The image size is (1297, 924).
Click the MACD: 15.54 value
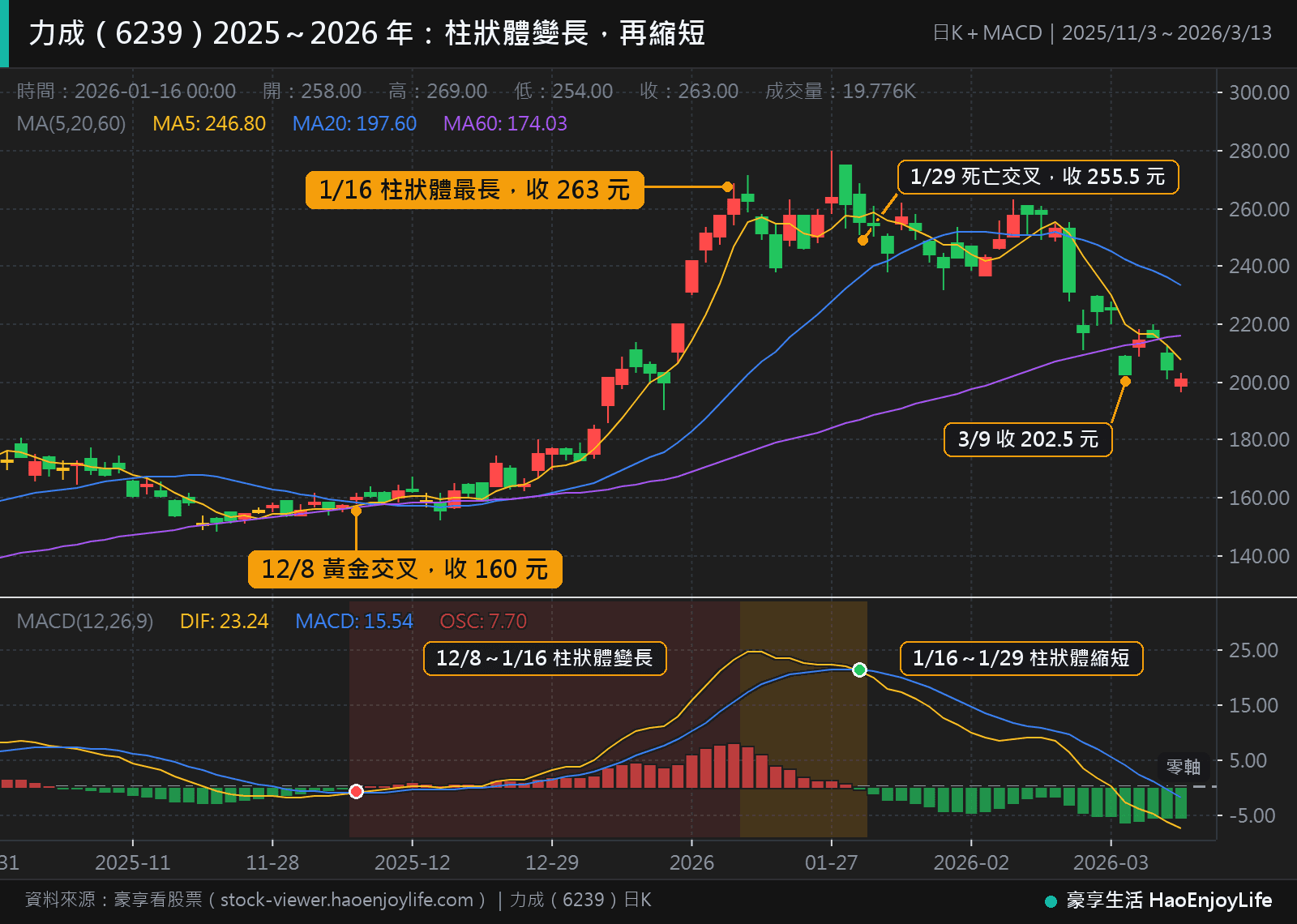354,621
